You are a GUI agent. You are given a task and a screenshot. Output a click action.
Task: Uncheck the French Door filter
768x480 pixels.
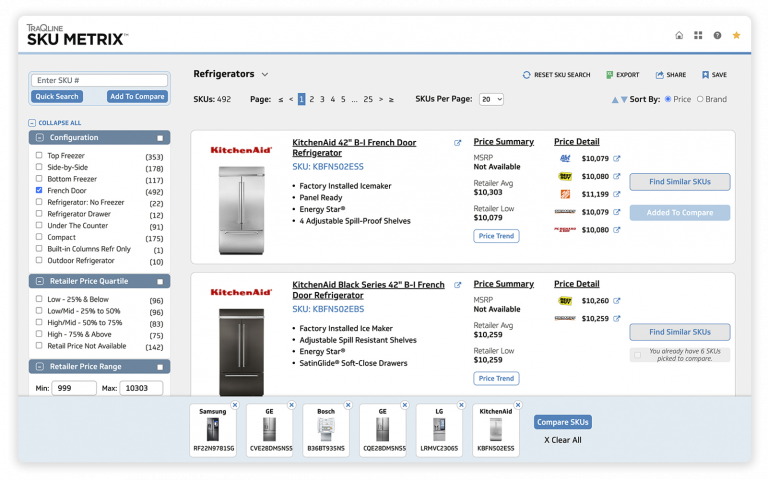click(39, 190)
